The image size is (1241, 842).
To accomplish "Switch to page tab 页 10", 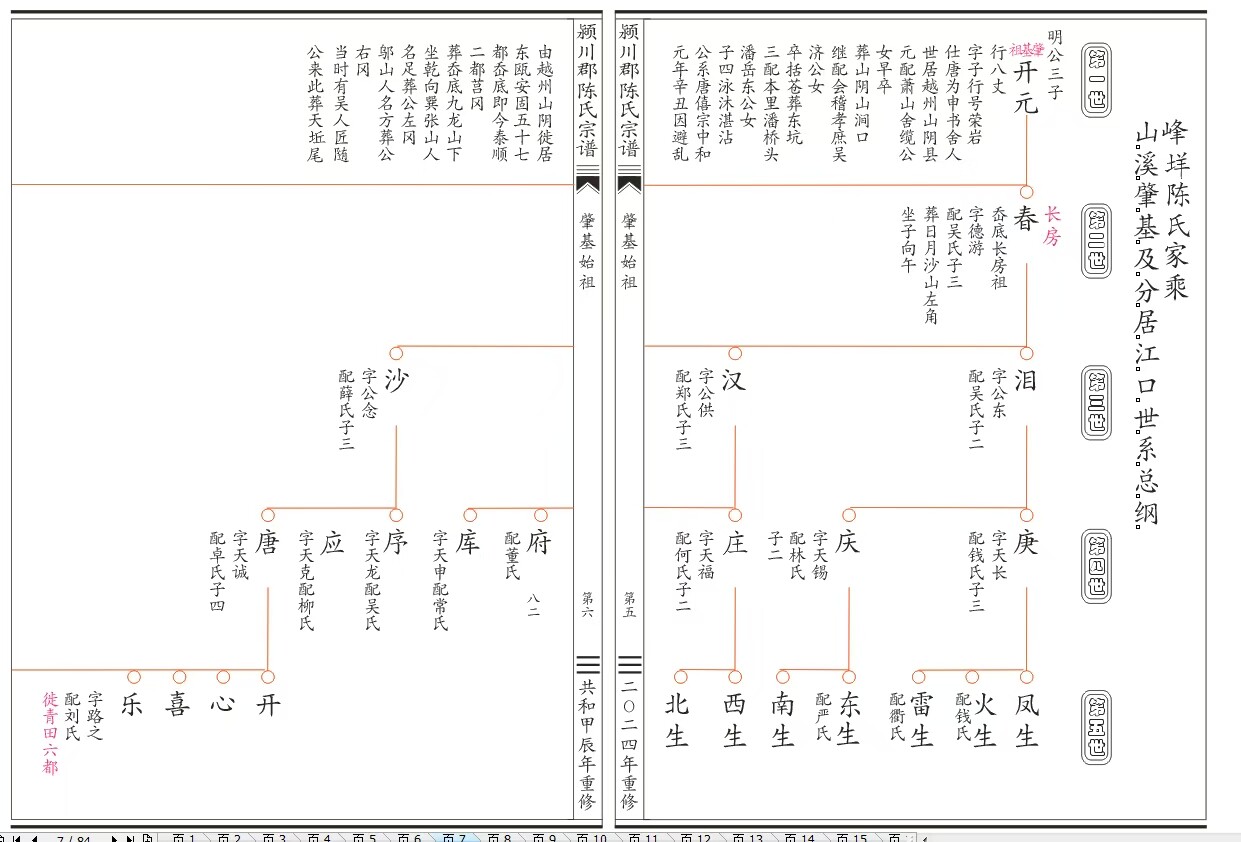I will click(x=594, y=838).
